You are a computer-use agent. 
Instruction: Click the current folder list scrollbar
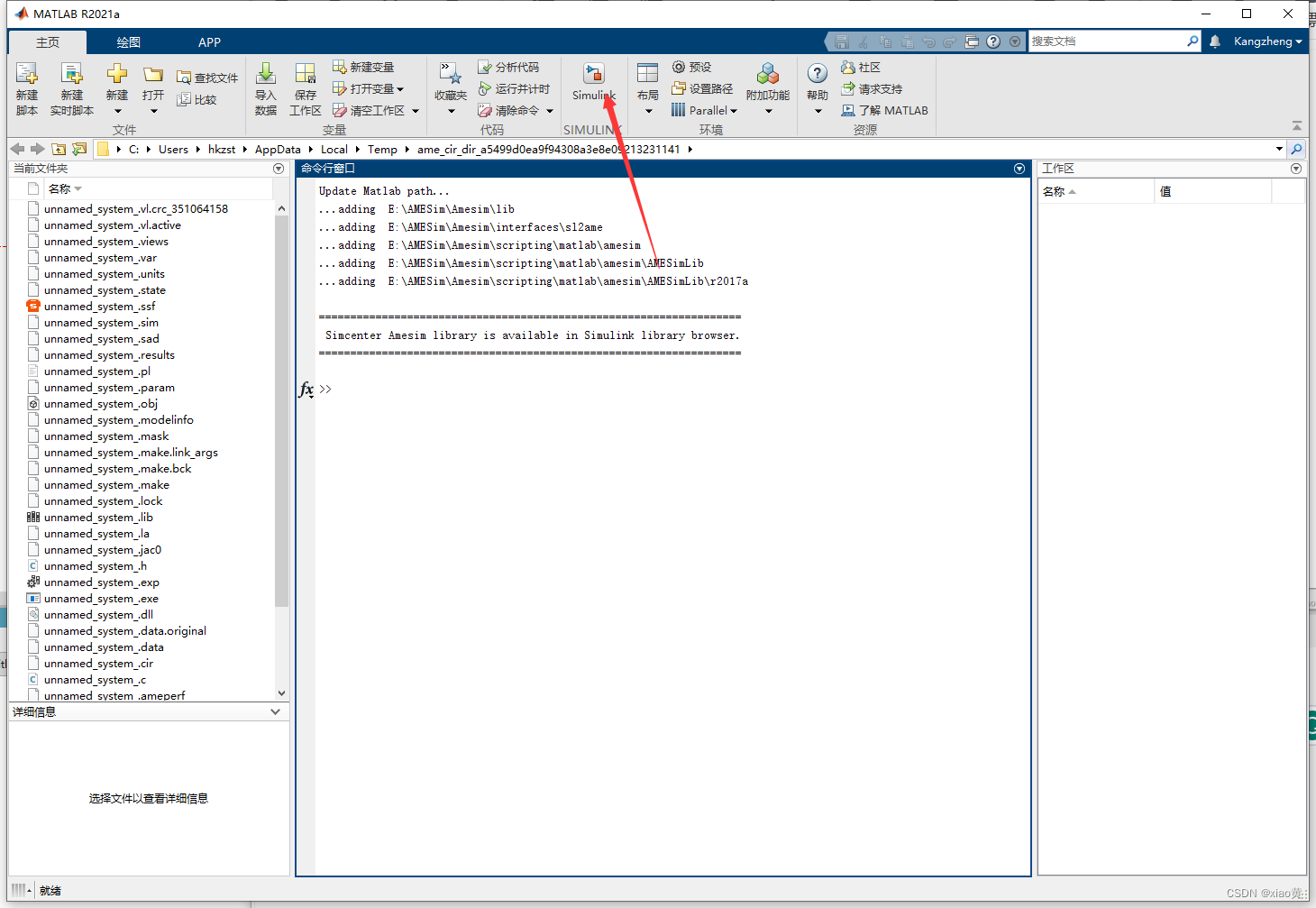pos(282,411)
